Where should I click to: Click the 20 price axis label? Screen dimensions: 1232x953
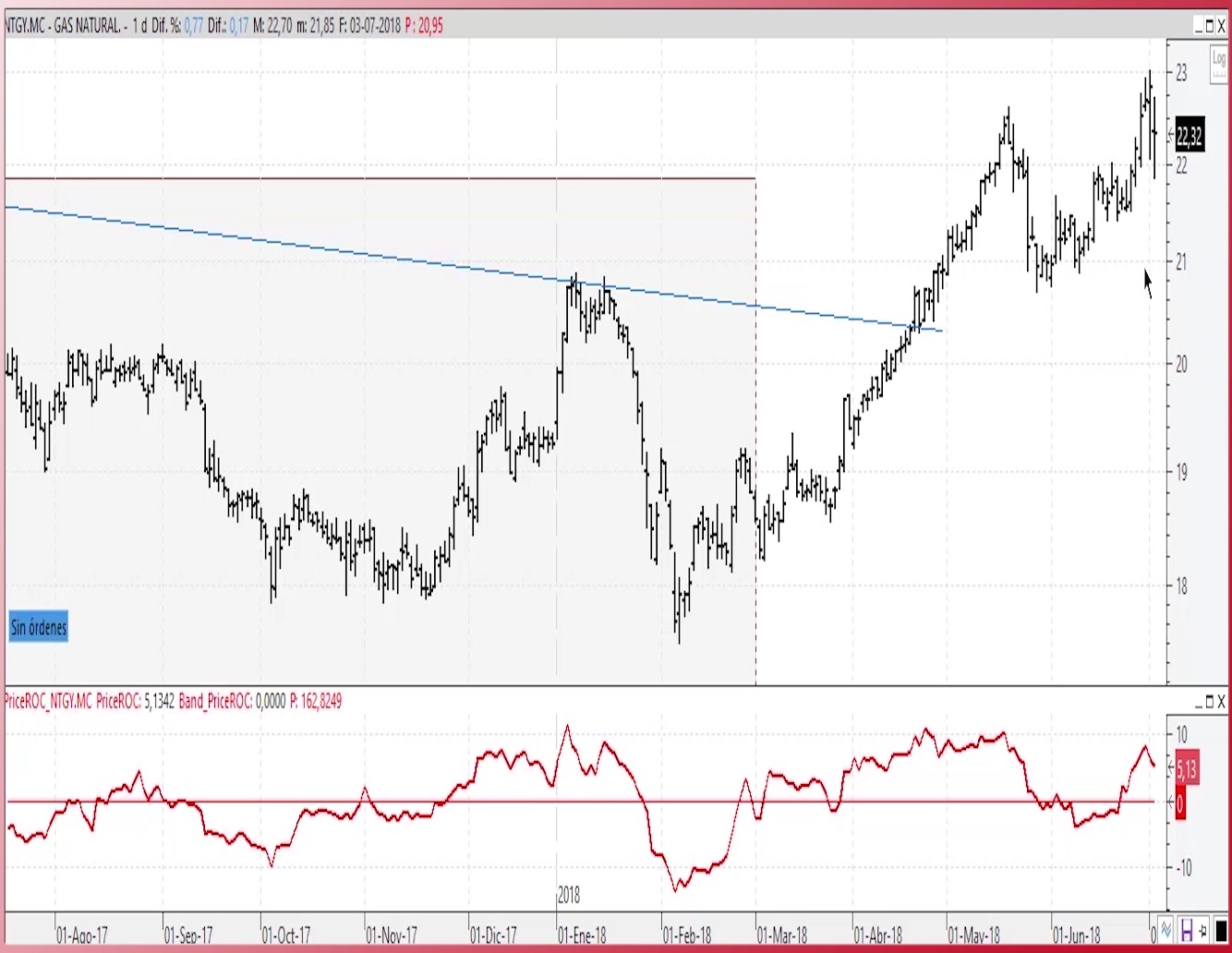[1181, 364]
